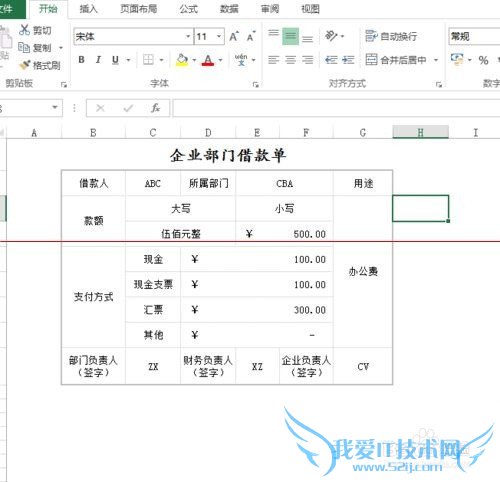Click Wrap Text (自动换行)
This screenshot has width=500, height=482.
(391, 36)
